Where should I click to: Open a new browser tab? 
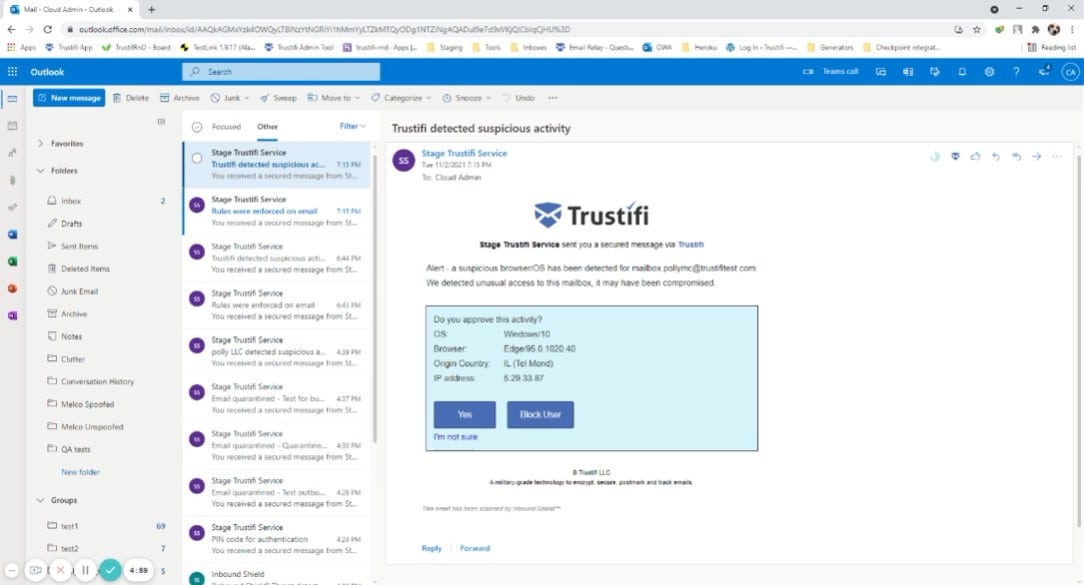(x=151, y=10)
